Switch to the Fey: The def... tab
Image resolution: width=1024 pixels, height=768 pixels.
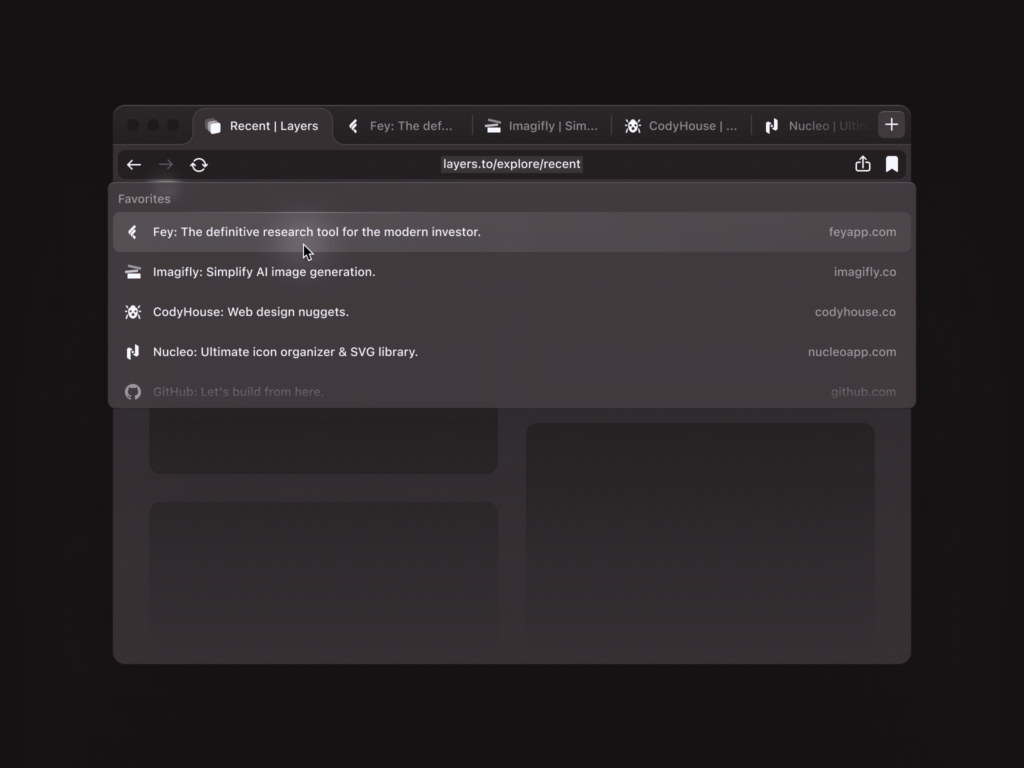point(402,126)
